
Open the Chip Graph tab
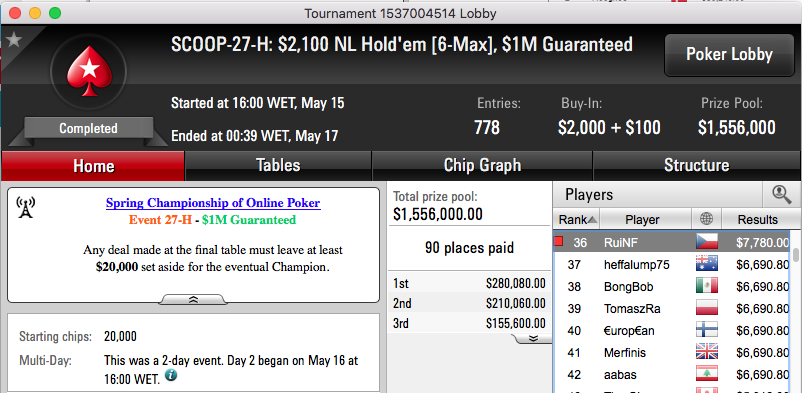tap(482, 165)
